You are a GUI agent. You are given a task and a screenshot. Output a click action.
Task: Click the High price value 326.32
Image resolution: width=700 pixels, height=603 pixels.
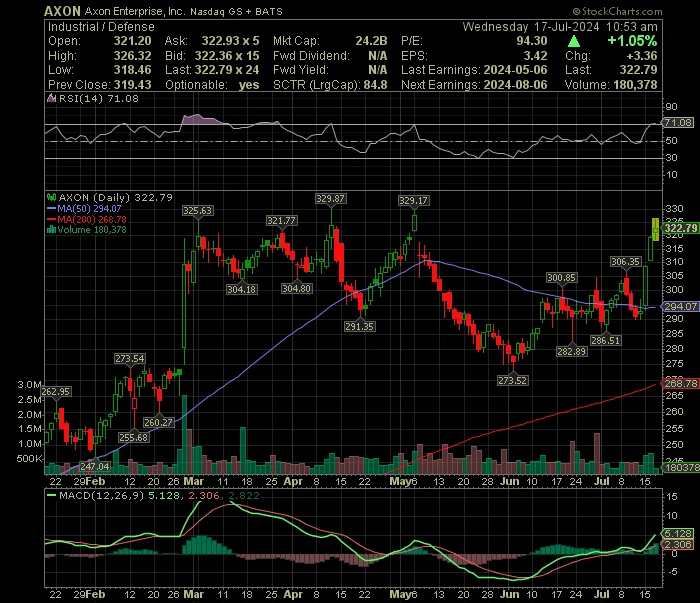click(132, 56)
